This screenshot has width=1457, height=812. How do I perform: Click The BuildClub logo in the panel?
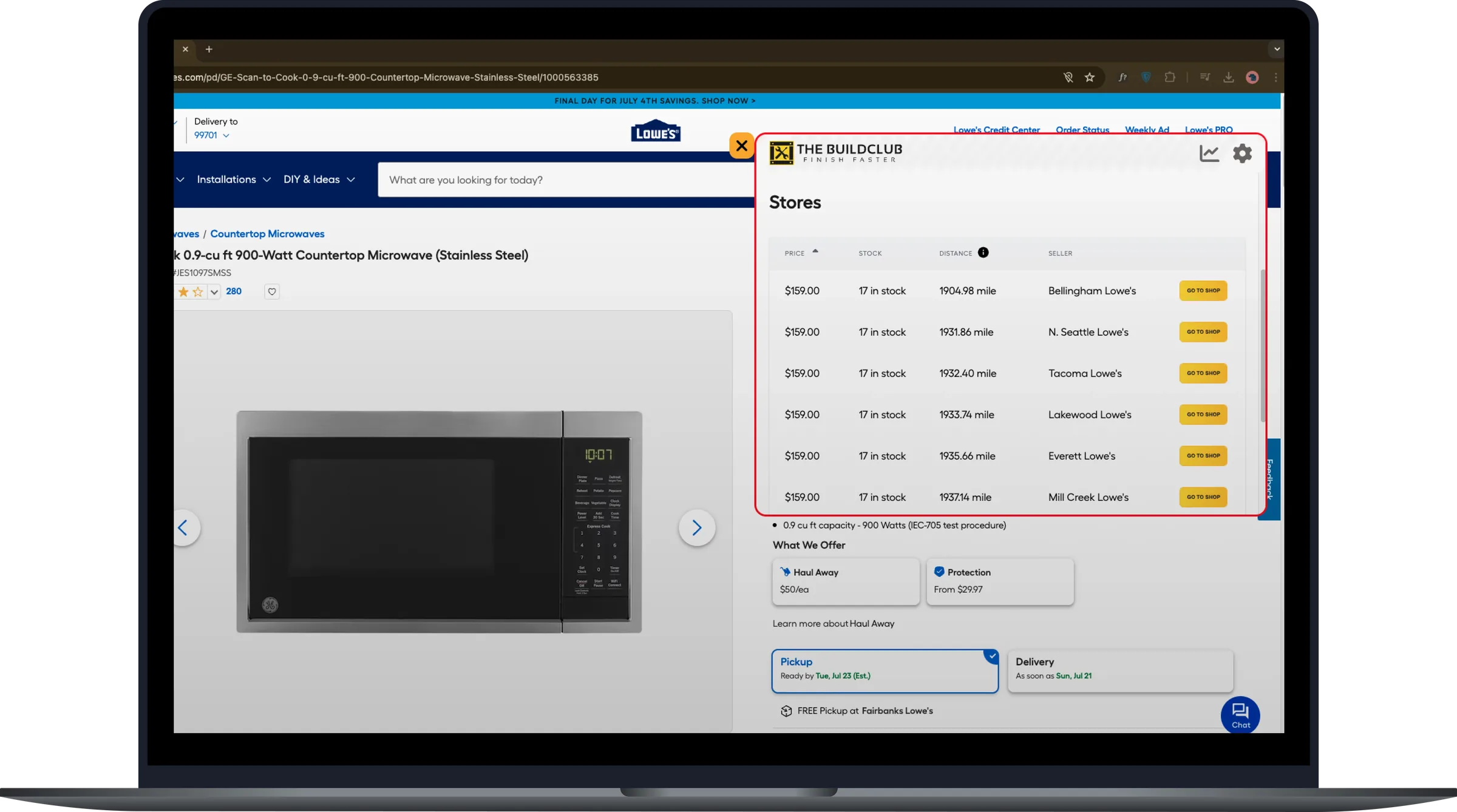(835, 153)
